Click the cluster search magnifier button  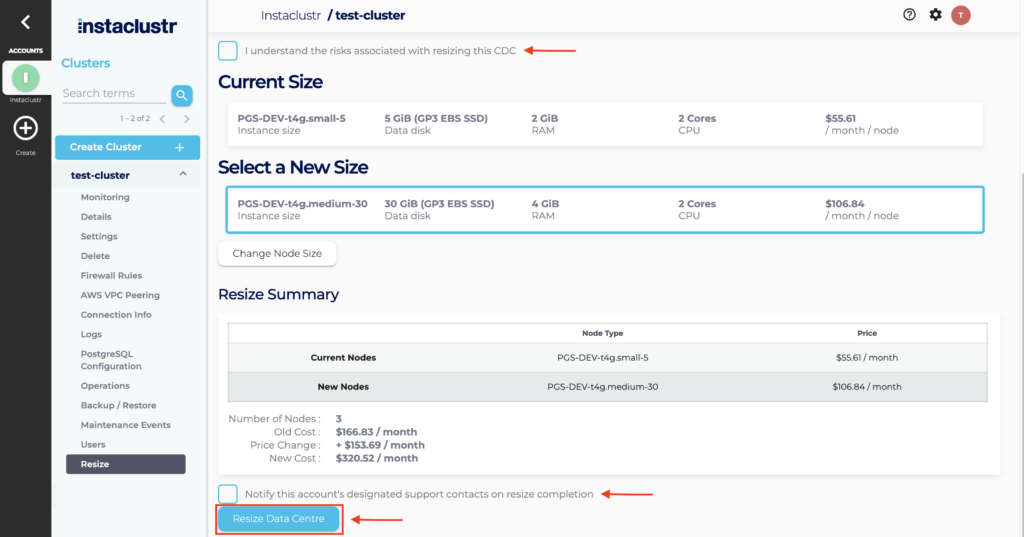coord(181,95)
